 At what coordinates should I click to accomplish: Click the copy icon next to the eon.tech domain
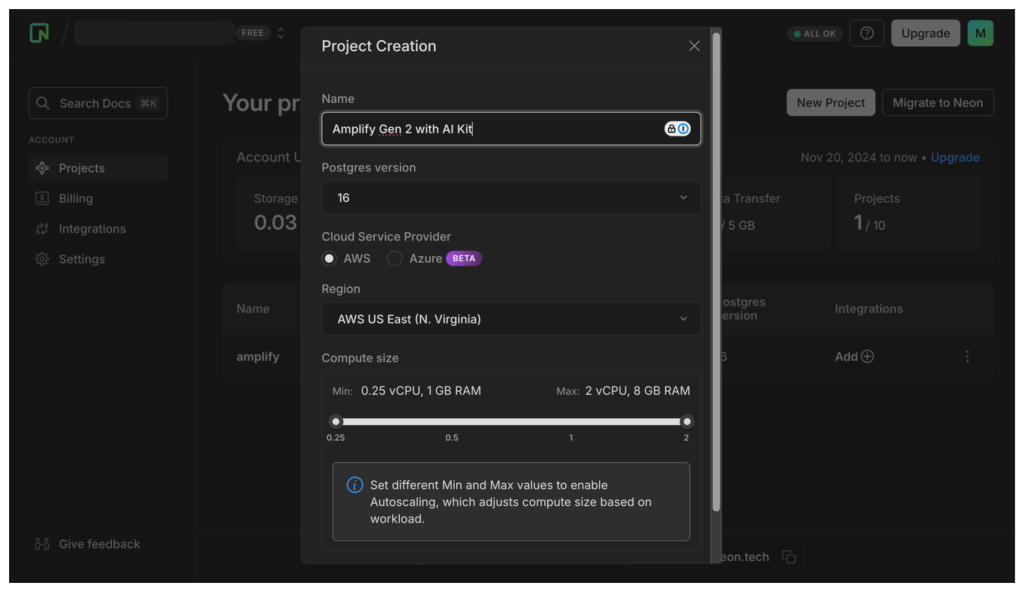[789, 557]
